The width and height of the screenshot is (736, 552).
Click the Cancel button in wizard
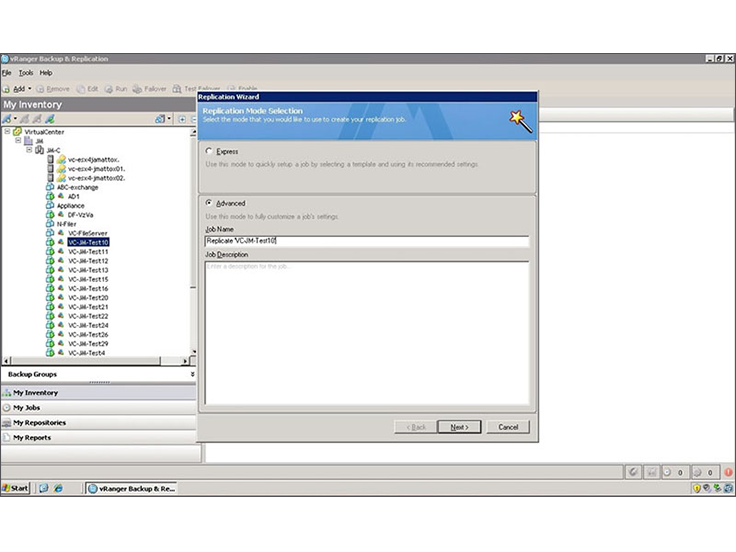coord(508,427)
